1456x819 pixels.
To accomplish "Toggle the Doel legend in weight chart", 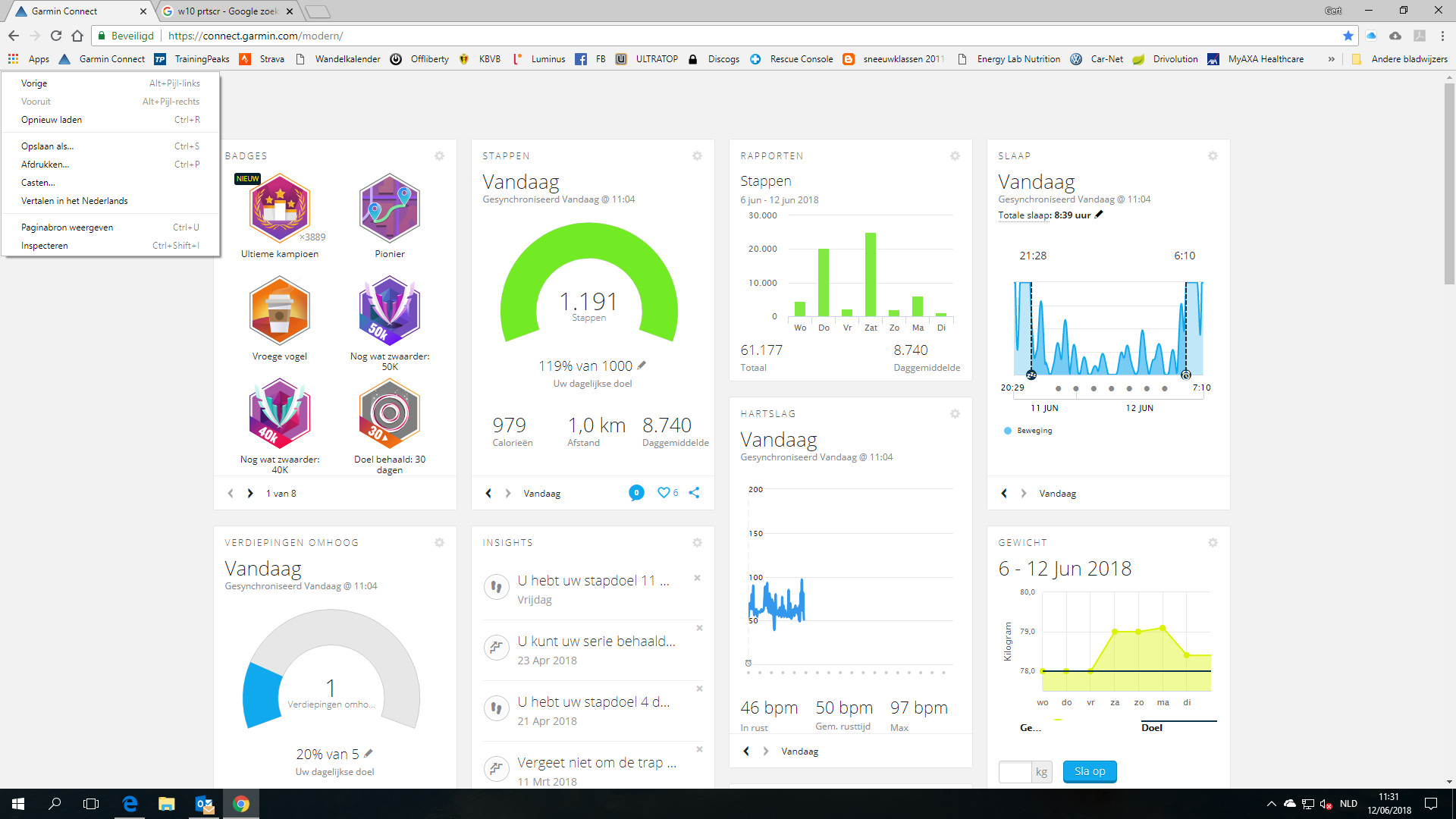I will pos(1151,727).
